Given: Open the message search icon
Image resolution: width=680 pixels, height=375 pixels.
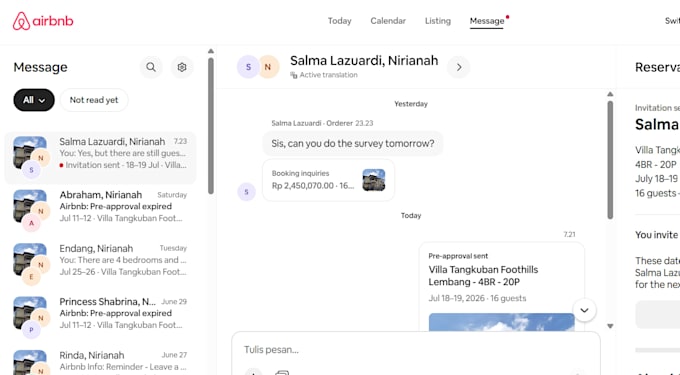Looking at the screenshot, I should tap(151, 67).
